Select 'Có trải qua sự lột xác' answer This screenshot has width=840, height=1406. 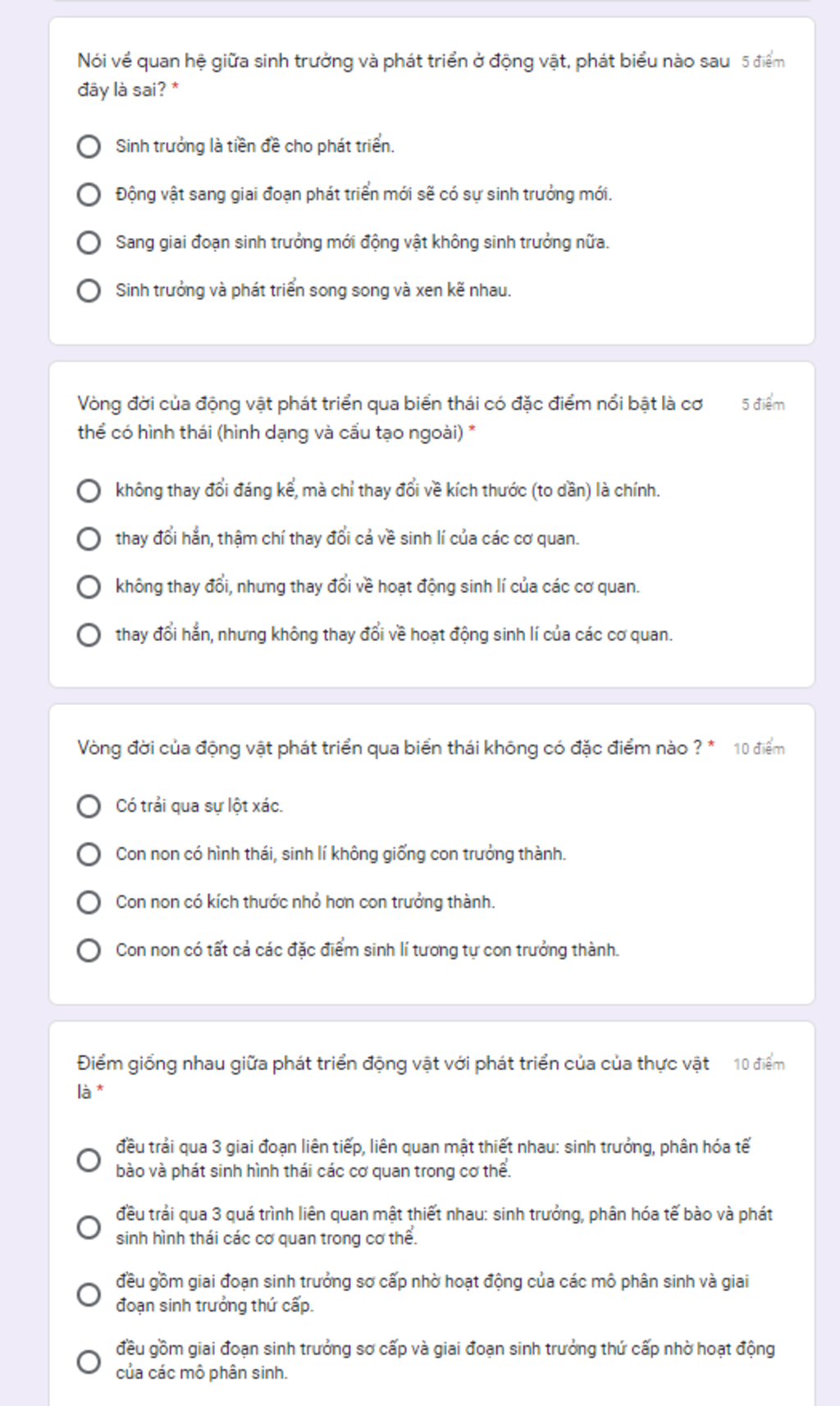(x=89, y=806)
